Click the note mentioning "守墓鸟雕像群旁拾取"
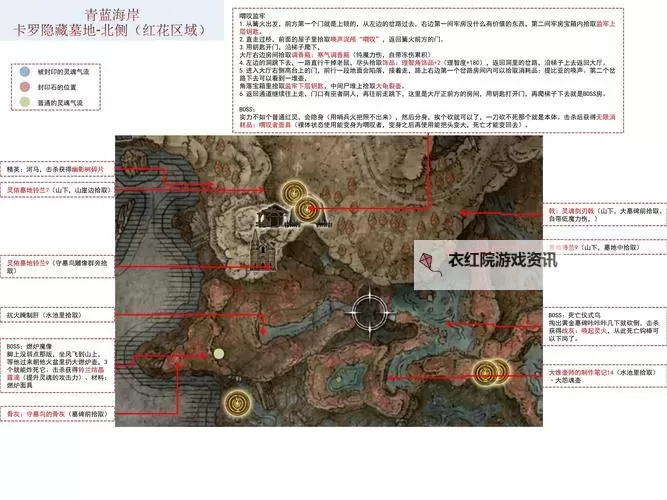The image size is (667, 500). pos(57,267)
